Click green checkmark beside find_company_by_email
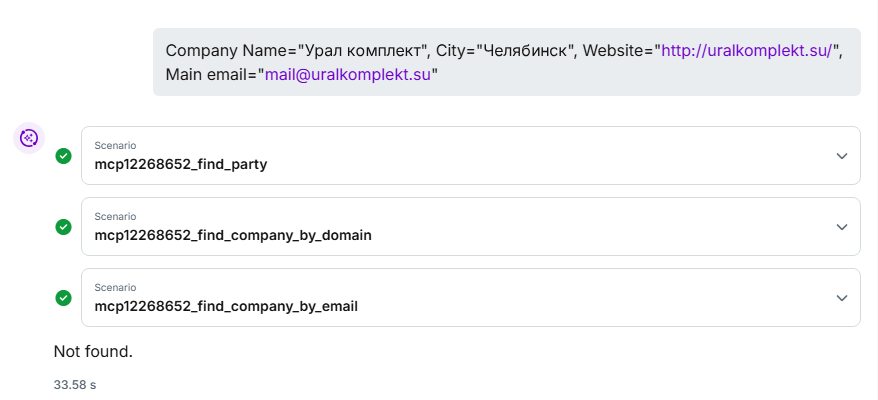This screenshot has width=878, height=400. (x=63, y=298)
